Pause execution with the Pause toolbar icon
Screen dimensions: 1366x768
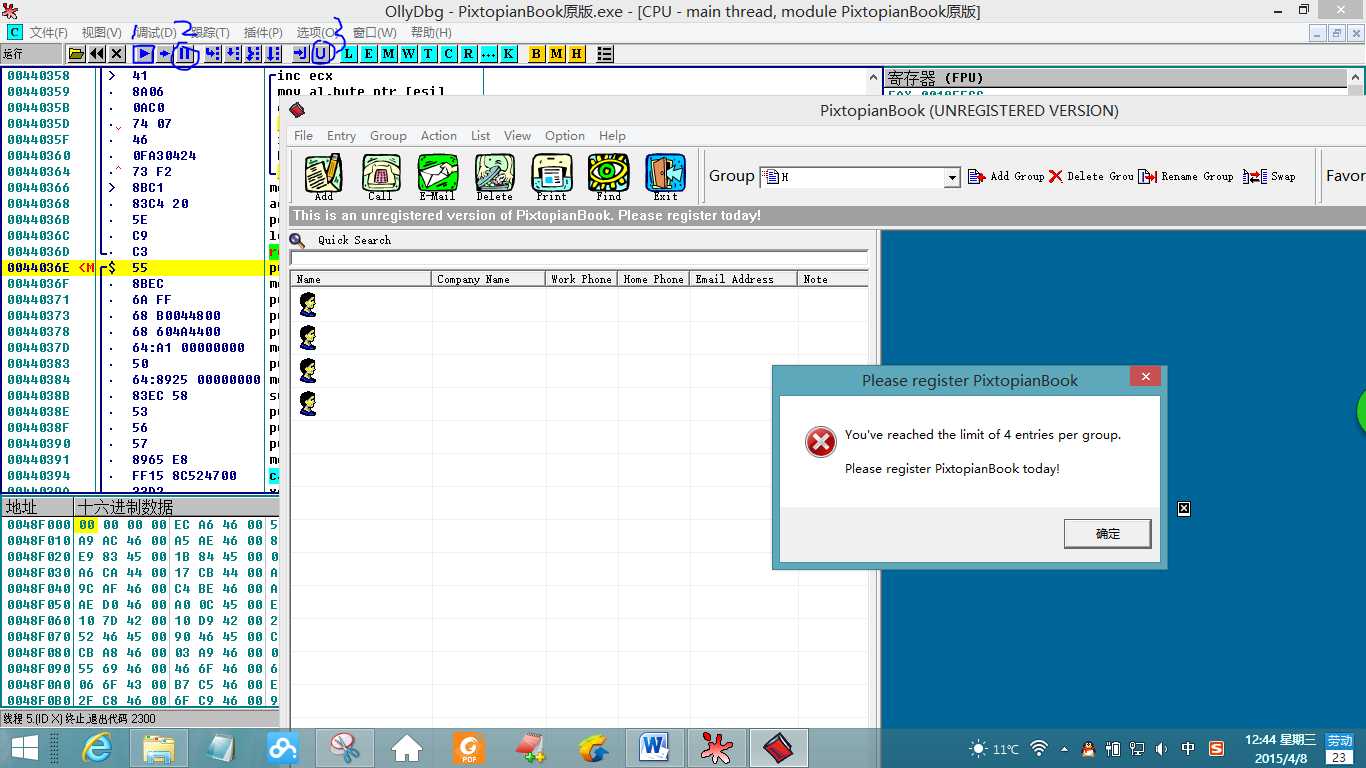pyautogui.click(x=185, y=54)
